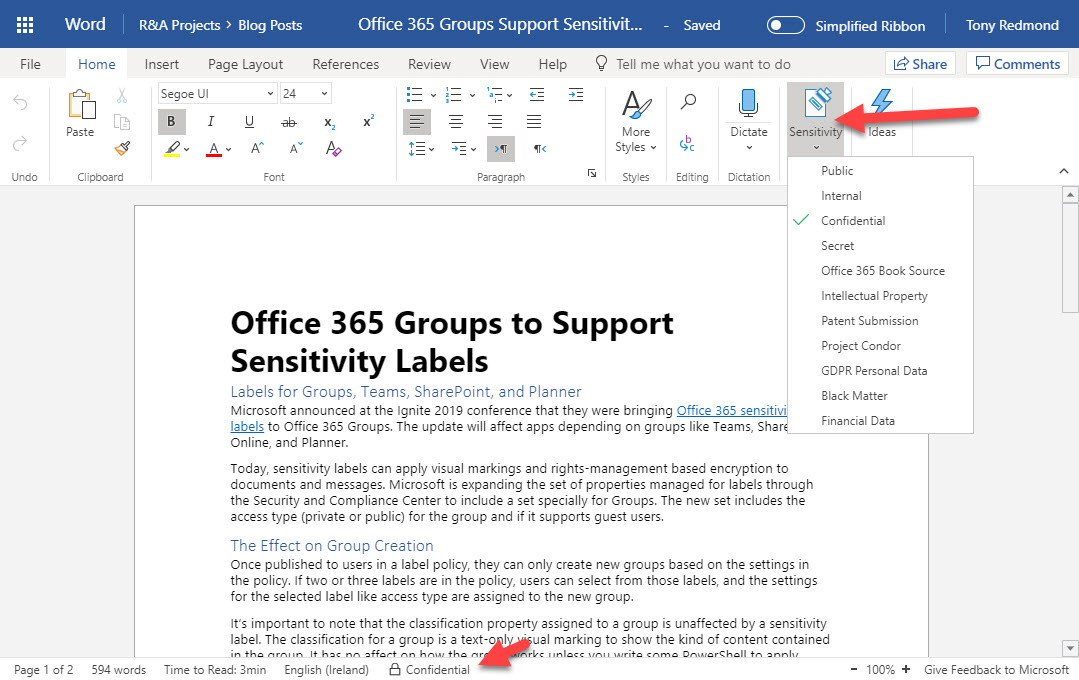Open the special indent dropdown
This screenshot has width=1079, height=680.
coord(464,149)
